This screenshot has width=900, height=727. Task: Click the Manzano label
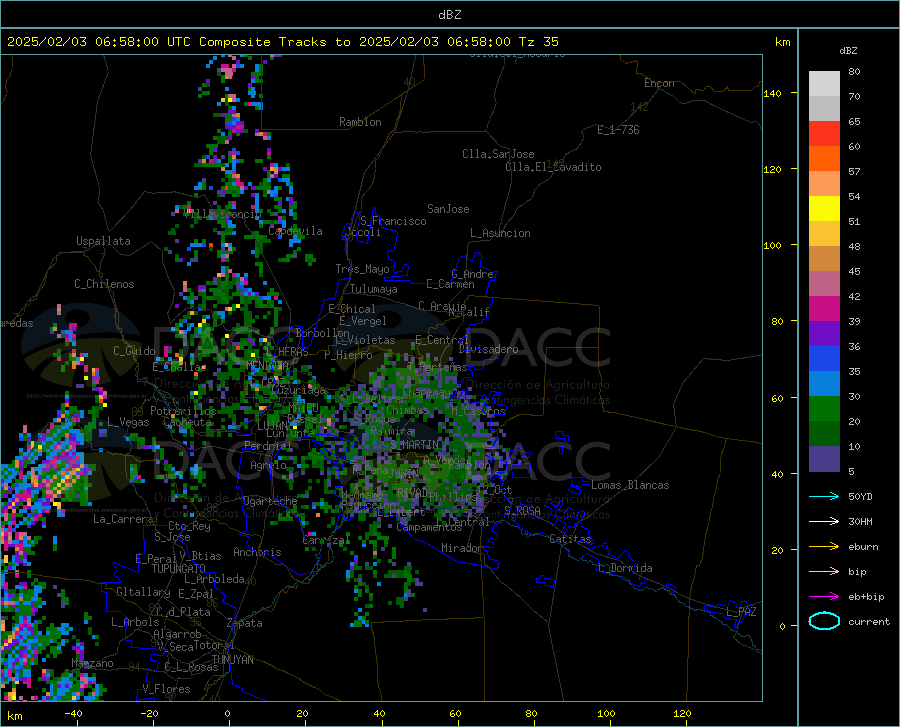tap(92, 663)
